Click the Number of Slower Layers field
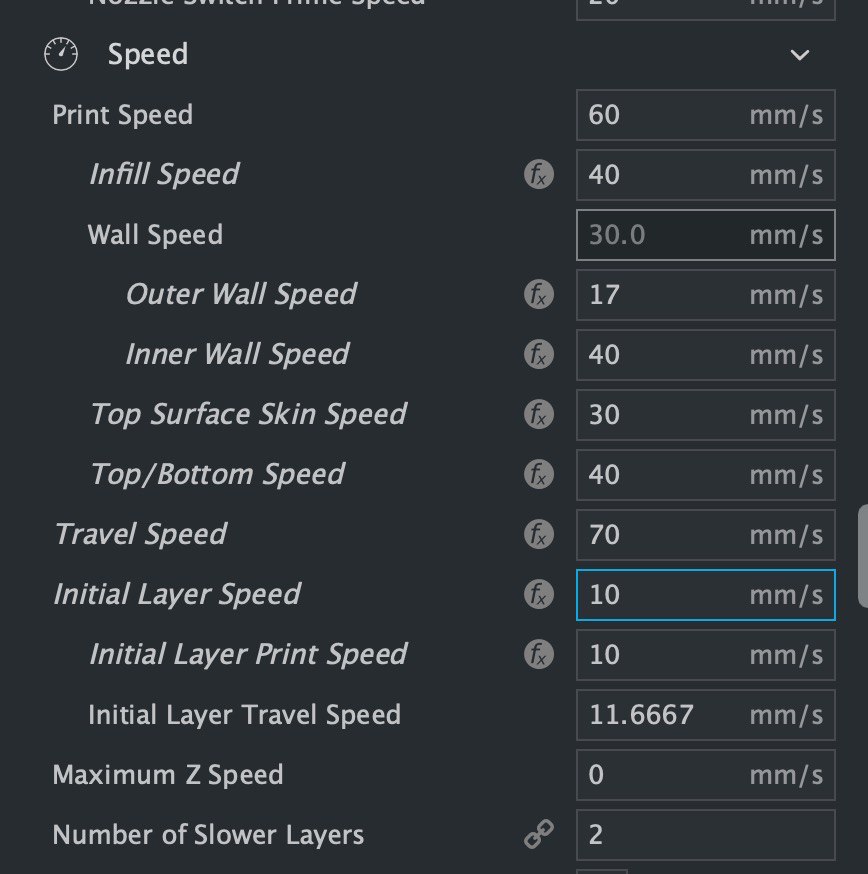This screenshot has height=874, width=868. (705, 834)
